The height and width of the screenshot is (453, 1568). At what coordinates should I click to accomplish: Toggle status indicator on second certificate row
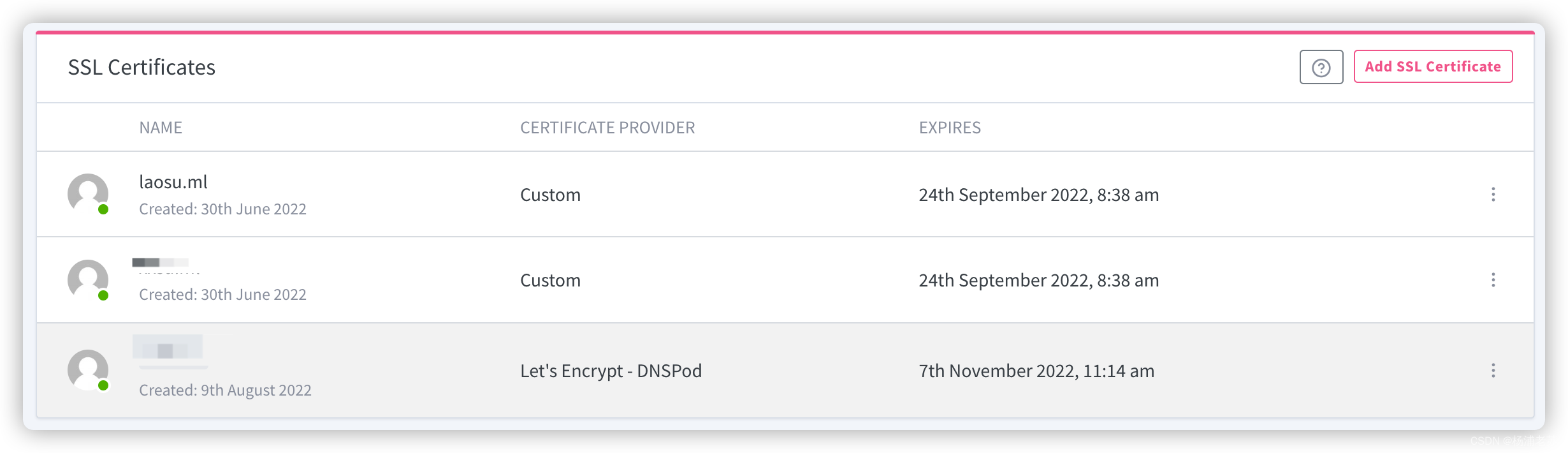[x=104, y=294]
